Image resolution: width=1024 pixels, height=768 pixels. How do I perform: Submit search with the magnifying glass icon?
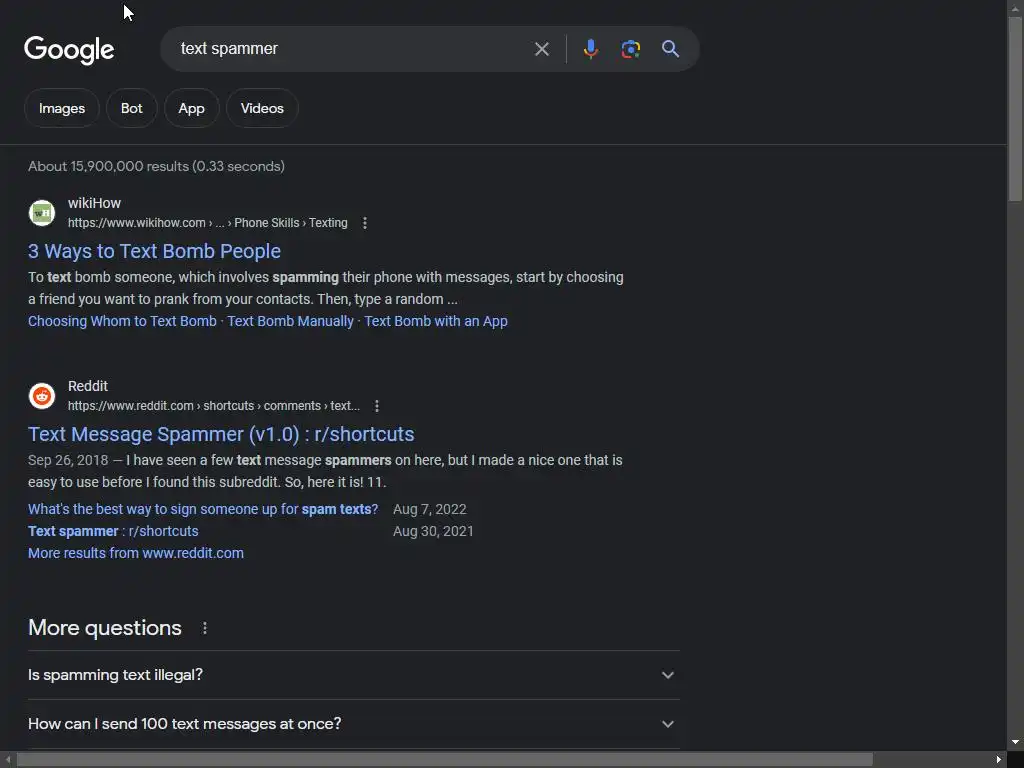click(x=670, y=49)
